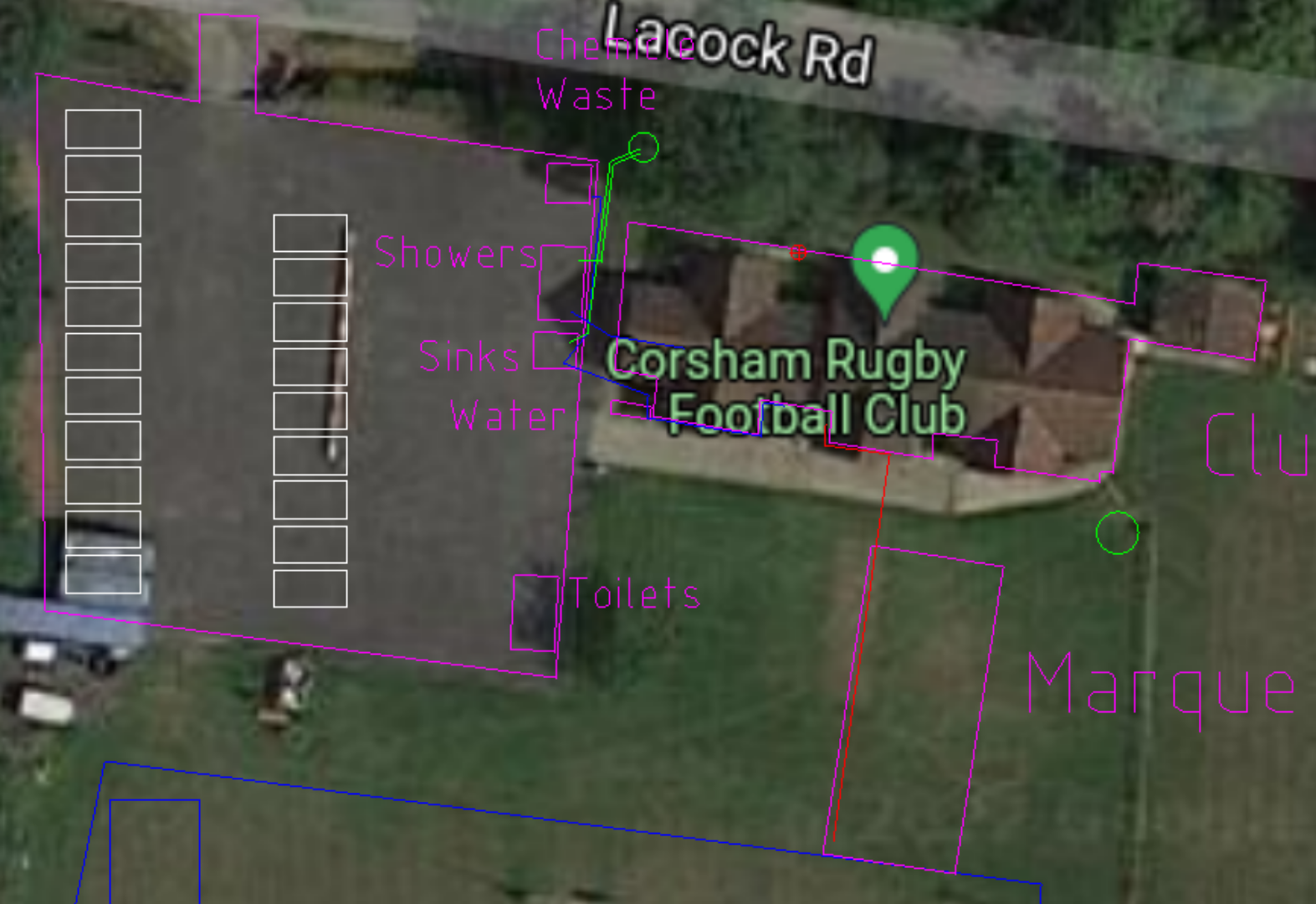Click the Corsham Rugby Football Club map label

coord(788,387)
